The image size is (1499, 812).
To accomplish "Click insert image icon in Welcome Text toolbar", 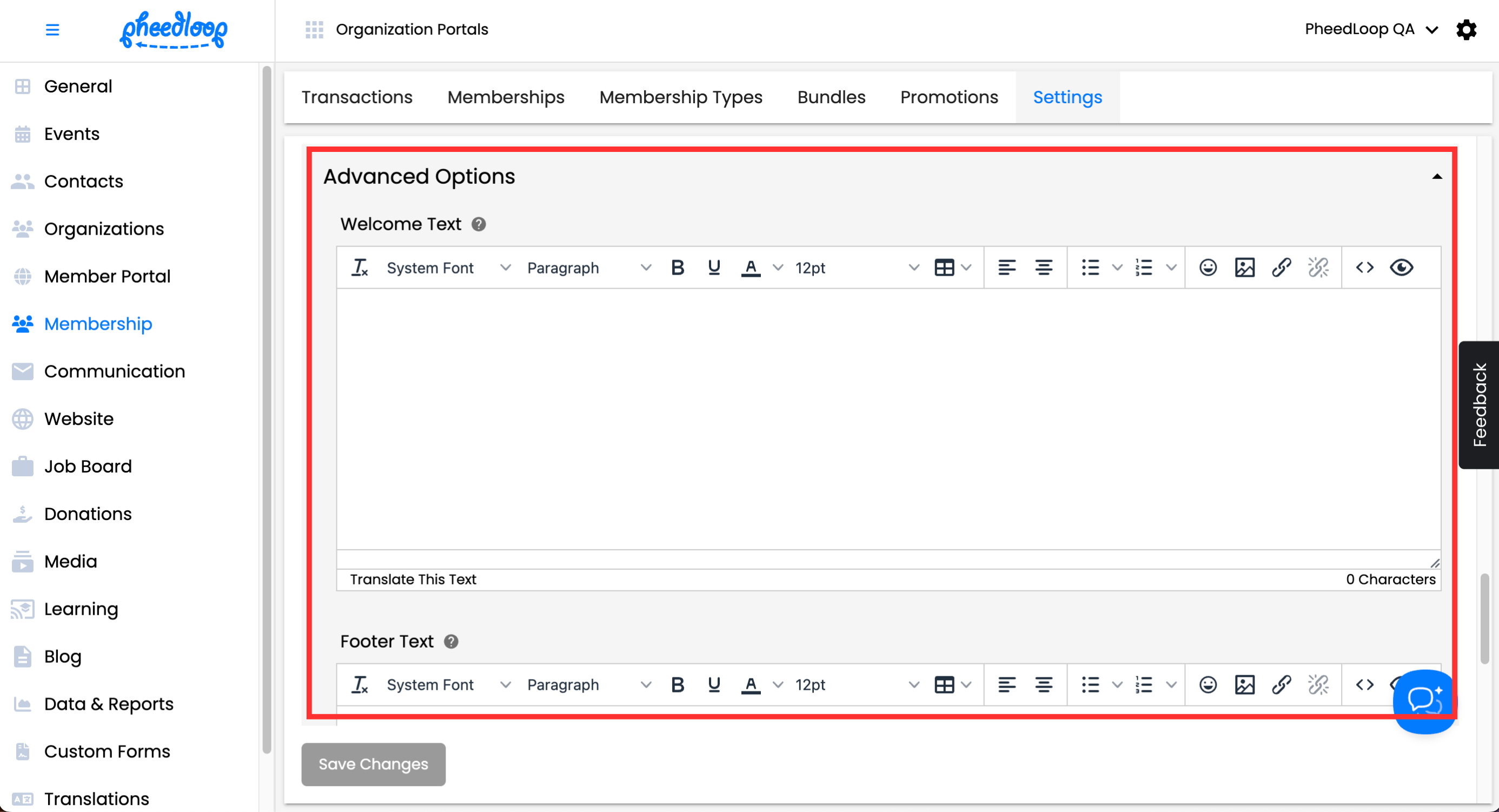I will [1244, 268].
